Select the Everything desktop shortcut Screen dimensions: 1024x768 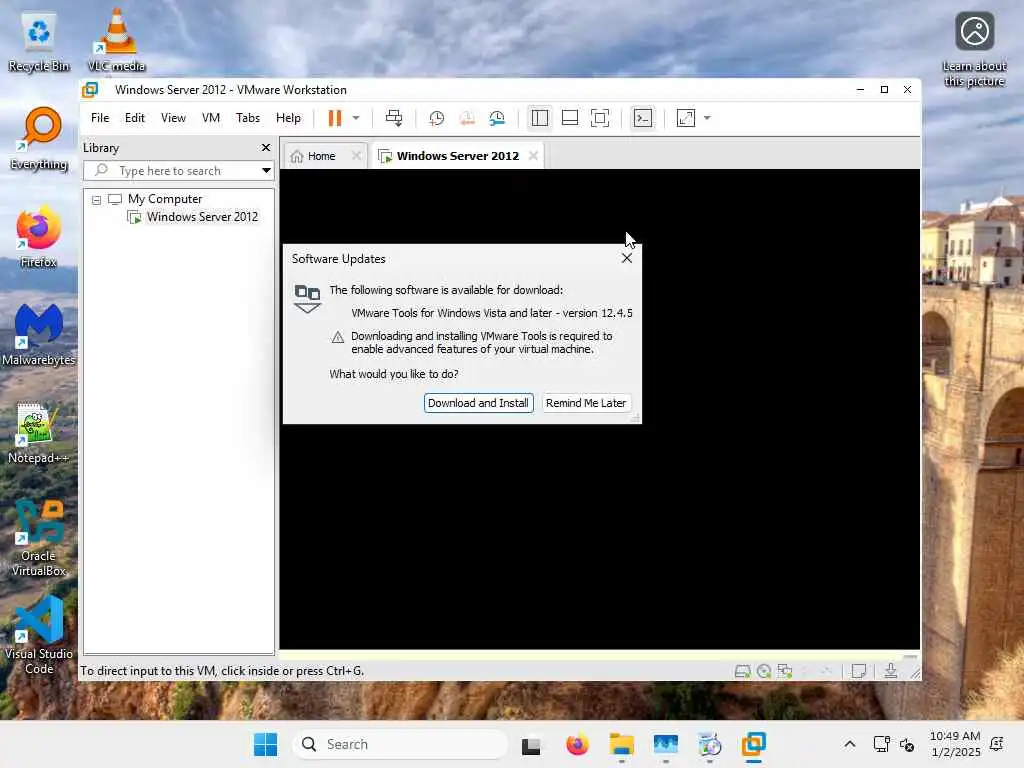click(x=39, y=138)
